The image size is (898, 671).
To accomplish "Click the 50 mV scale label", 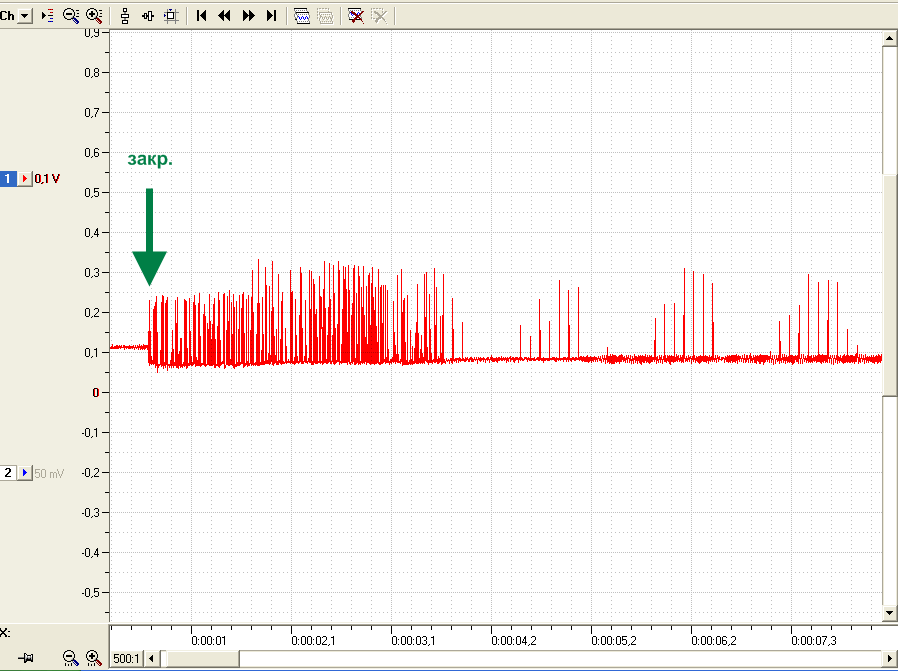I will [x=49, y=473].
